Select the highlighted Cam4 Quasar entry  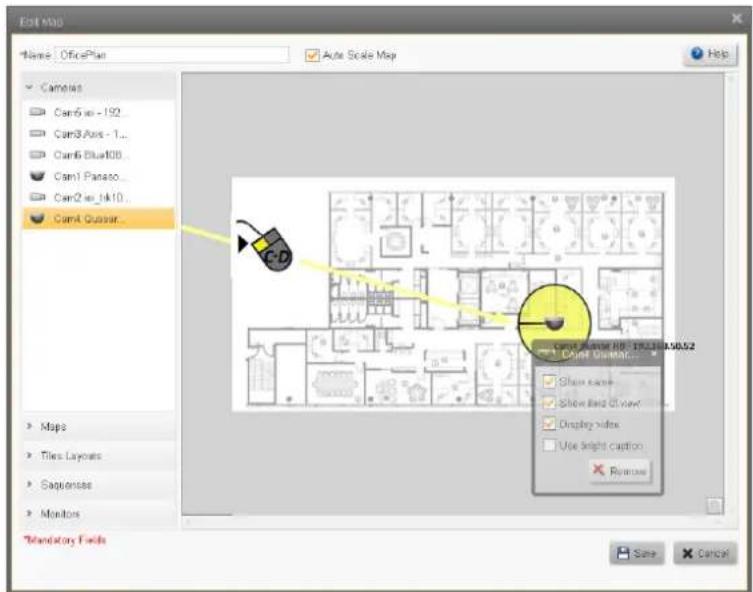coord(99,218)
